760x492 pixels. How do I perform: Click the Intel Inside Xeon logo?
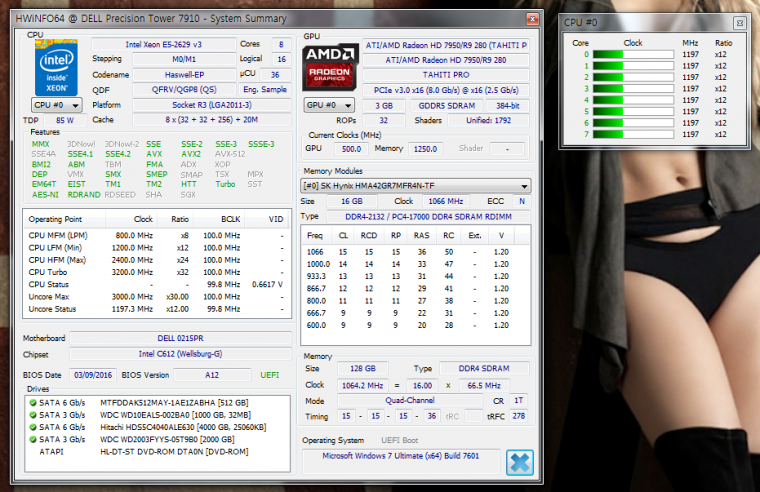coord(56,67)
